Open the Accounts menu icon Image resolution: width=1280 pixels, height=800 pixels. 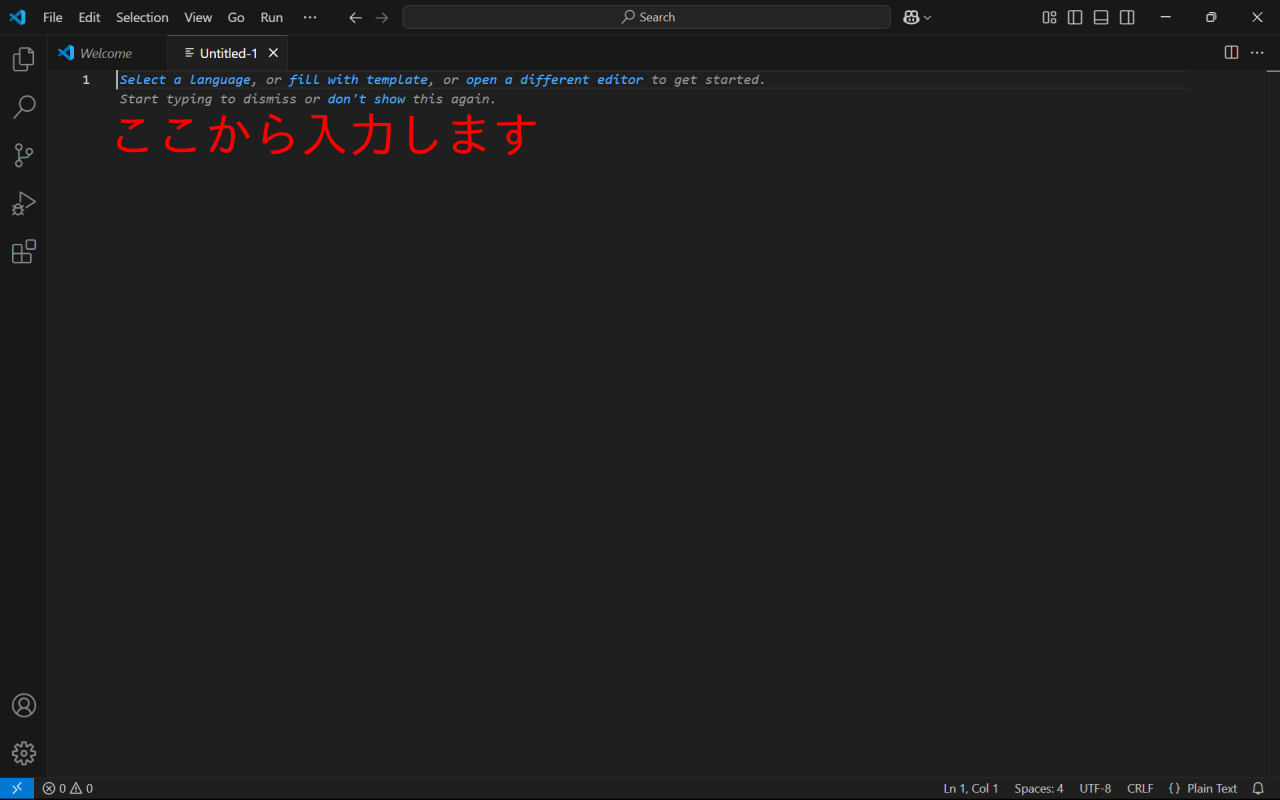point(23,705)
